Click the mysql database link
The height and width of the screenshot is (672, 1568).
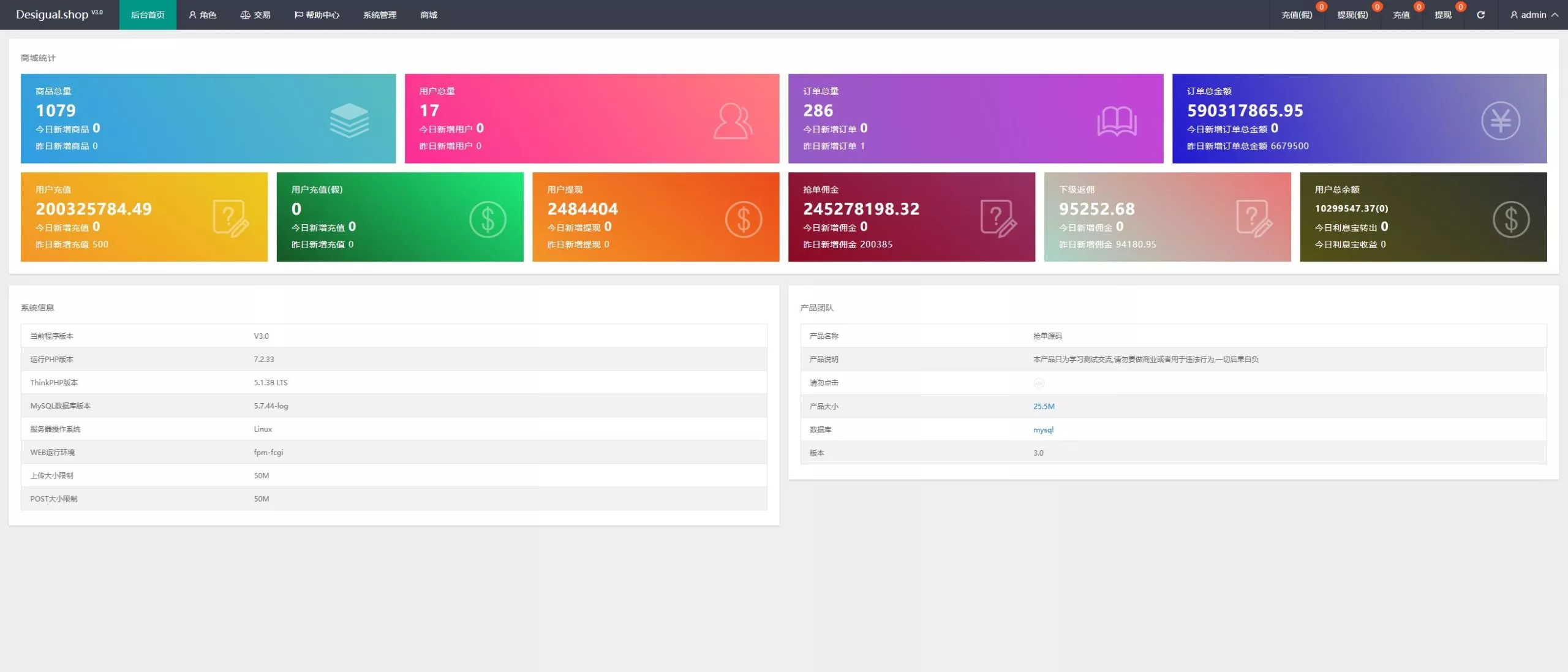point(1043,429)
